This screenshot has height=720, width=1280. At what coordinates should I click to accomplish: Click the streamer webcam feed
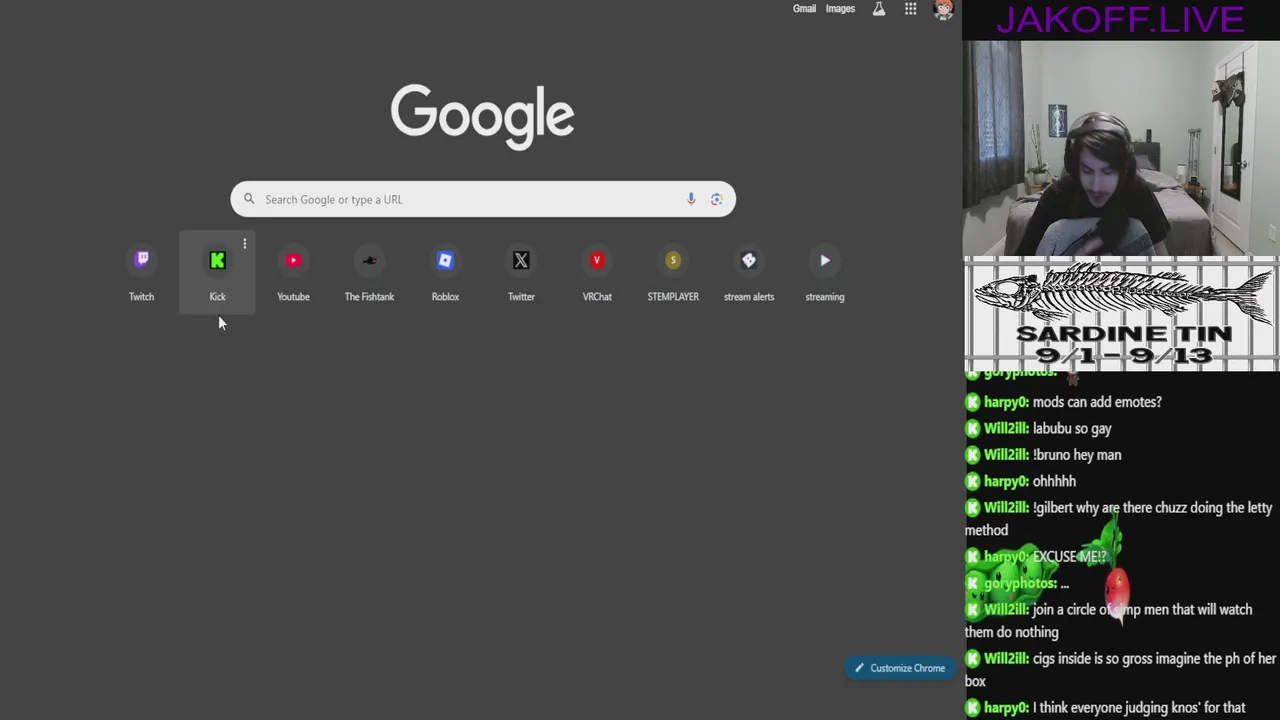pyautogui.click(x=1121, y=148)
